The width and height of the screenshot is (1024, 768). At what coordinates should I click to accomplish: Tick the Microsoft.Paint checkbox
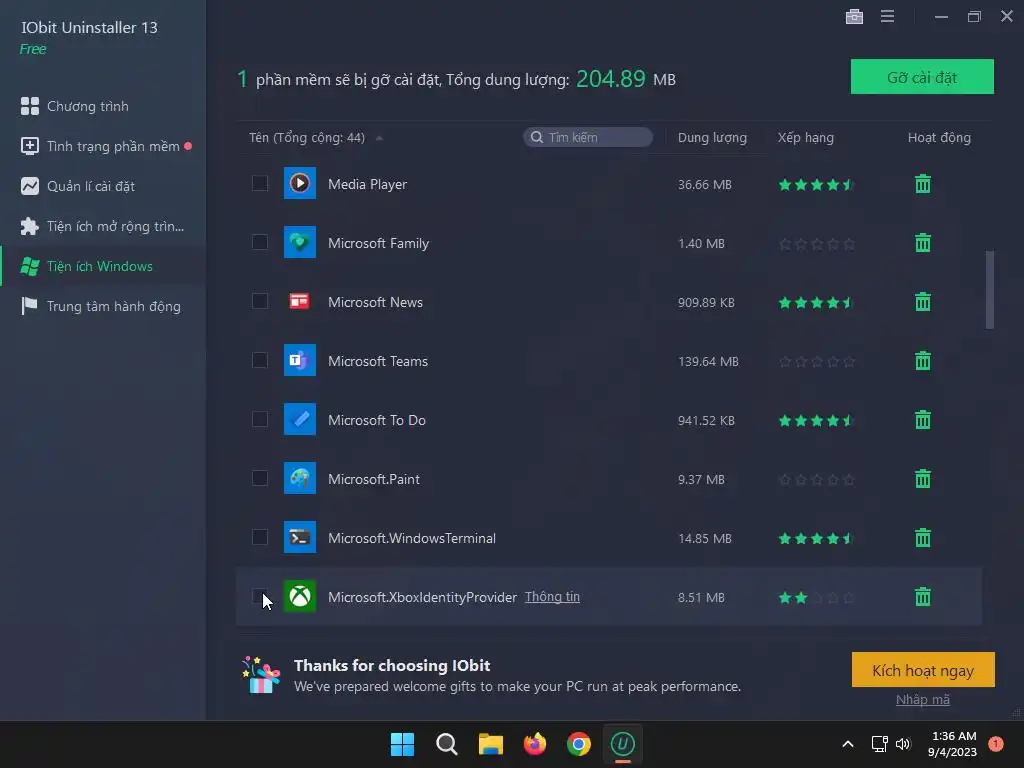coord(260,478)
